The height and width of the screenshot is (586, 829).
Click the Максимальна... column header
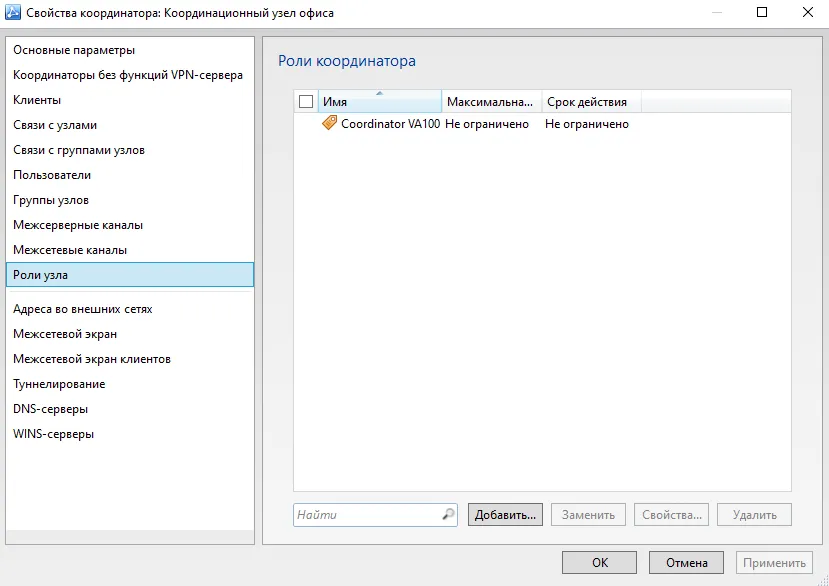click(x=492, y=102)
